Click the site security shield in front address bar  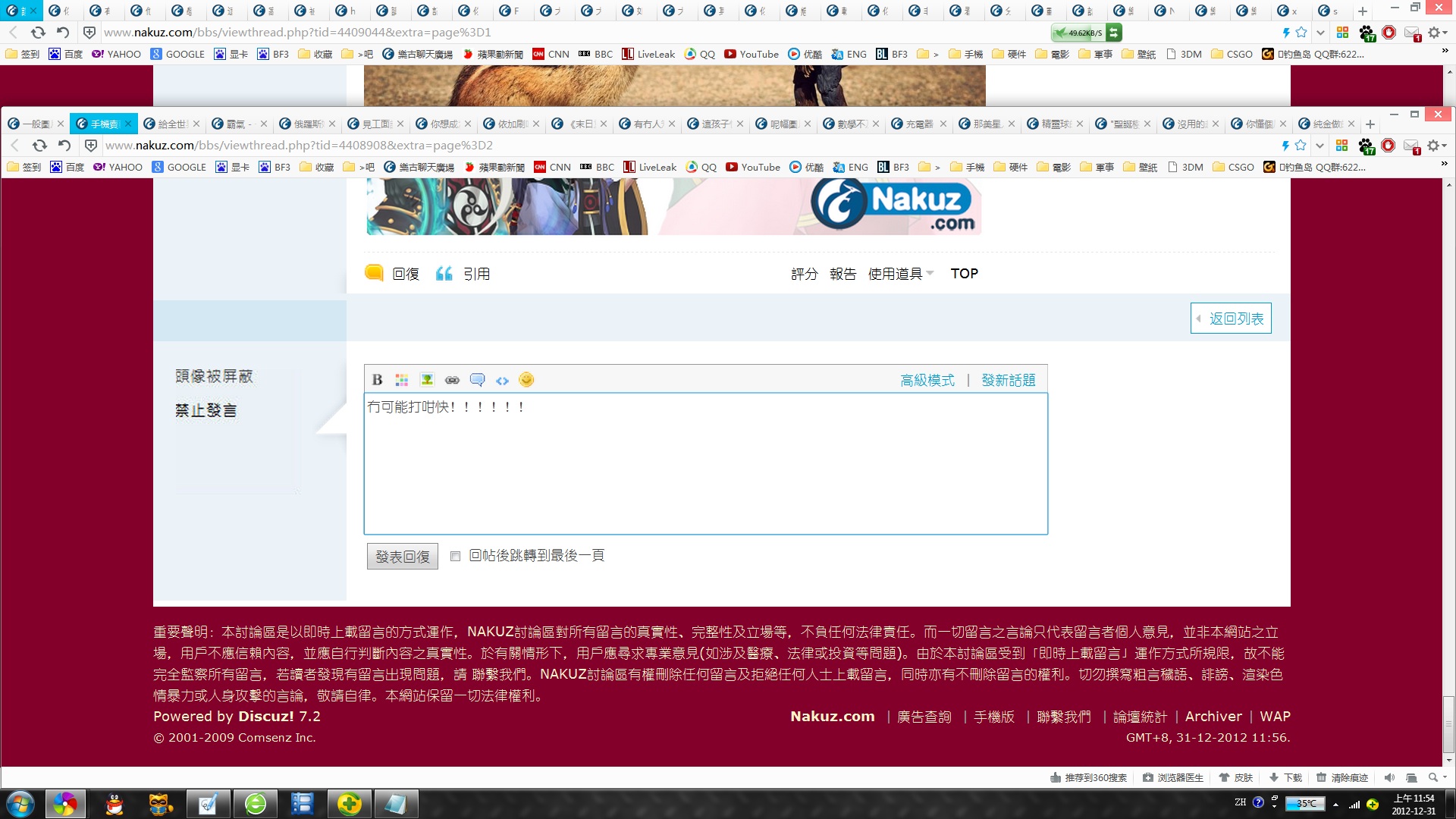(x=91, y=145)
